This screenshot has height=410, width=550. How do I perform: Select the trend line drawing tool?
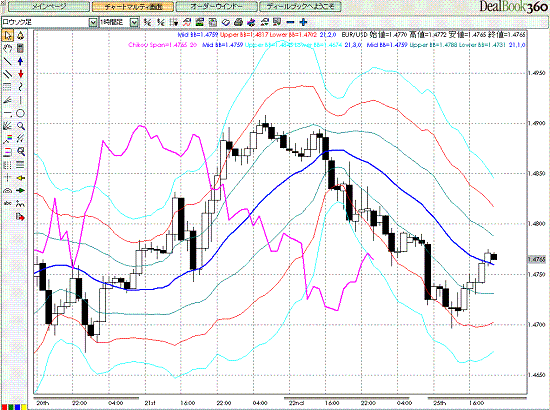point(8,61)
